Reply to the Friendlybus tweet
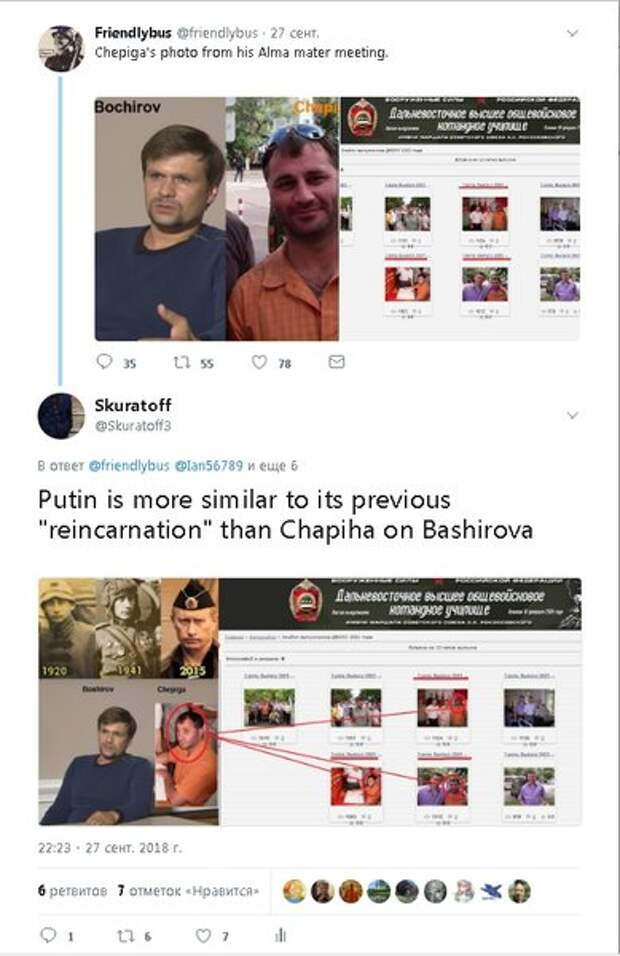This screenshot has width=620, height=956. (x=105, y=362)
